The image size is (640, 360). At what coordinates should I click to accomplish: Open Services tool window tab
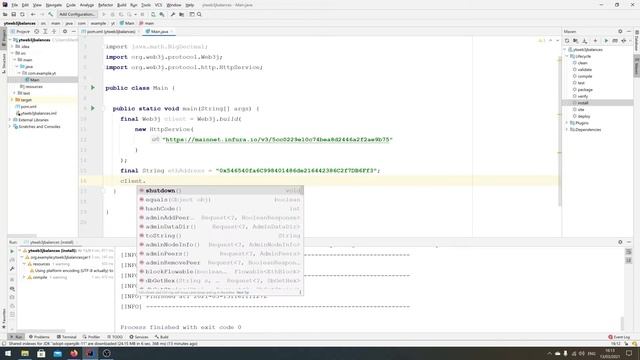pos(139,337)
